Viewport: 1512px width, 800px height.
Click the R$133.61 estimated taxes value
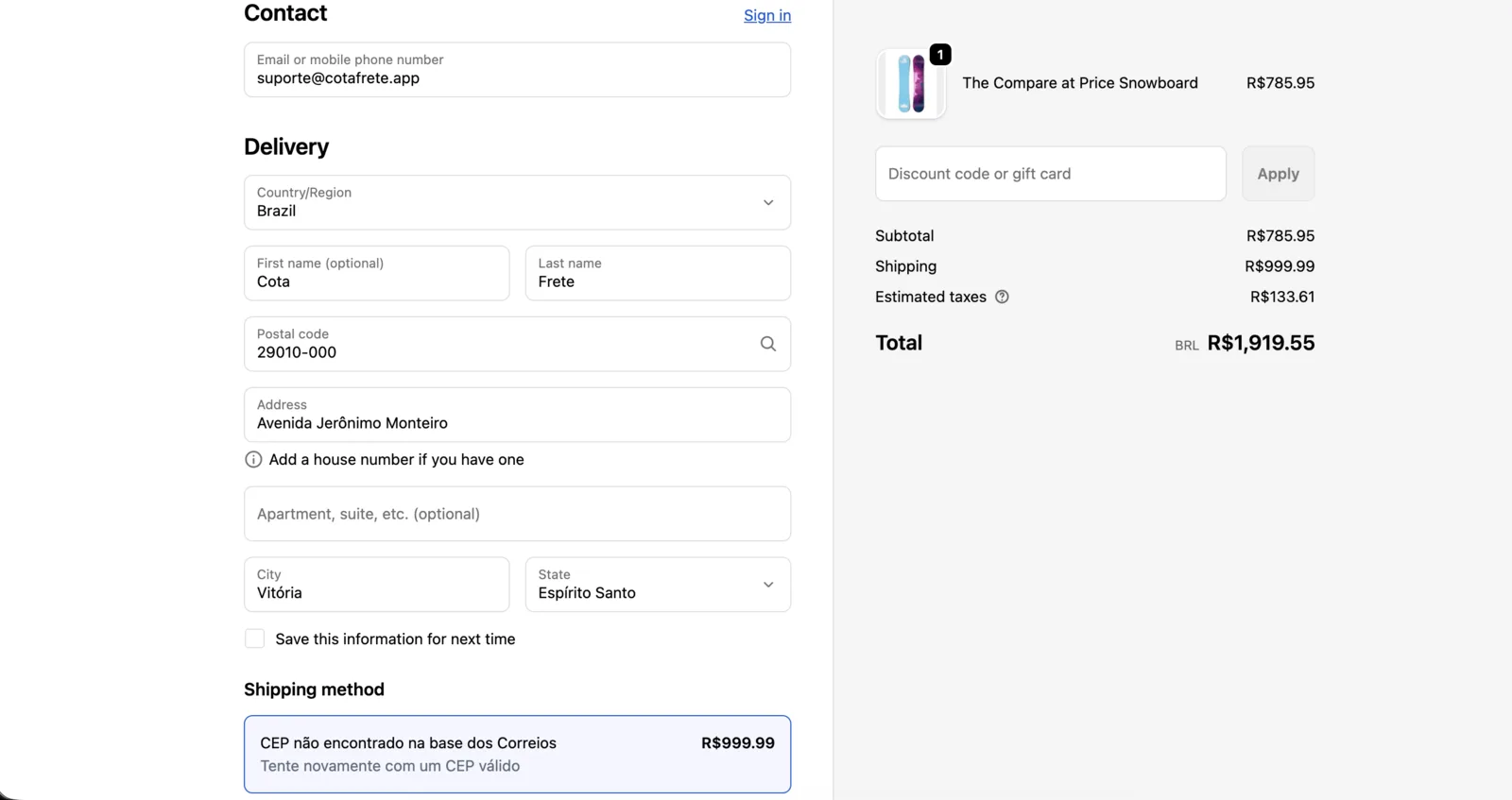coord(1282,297)
